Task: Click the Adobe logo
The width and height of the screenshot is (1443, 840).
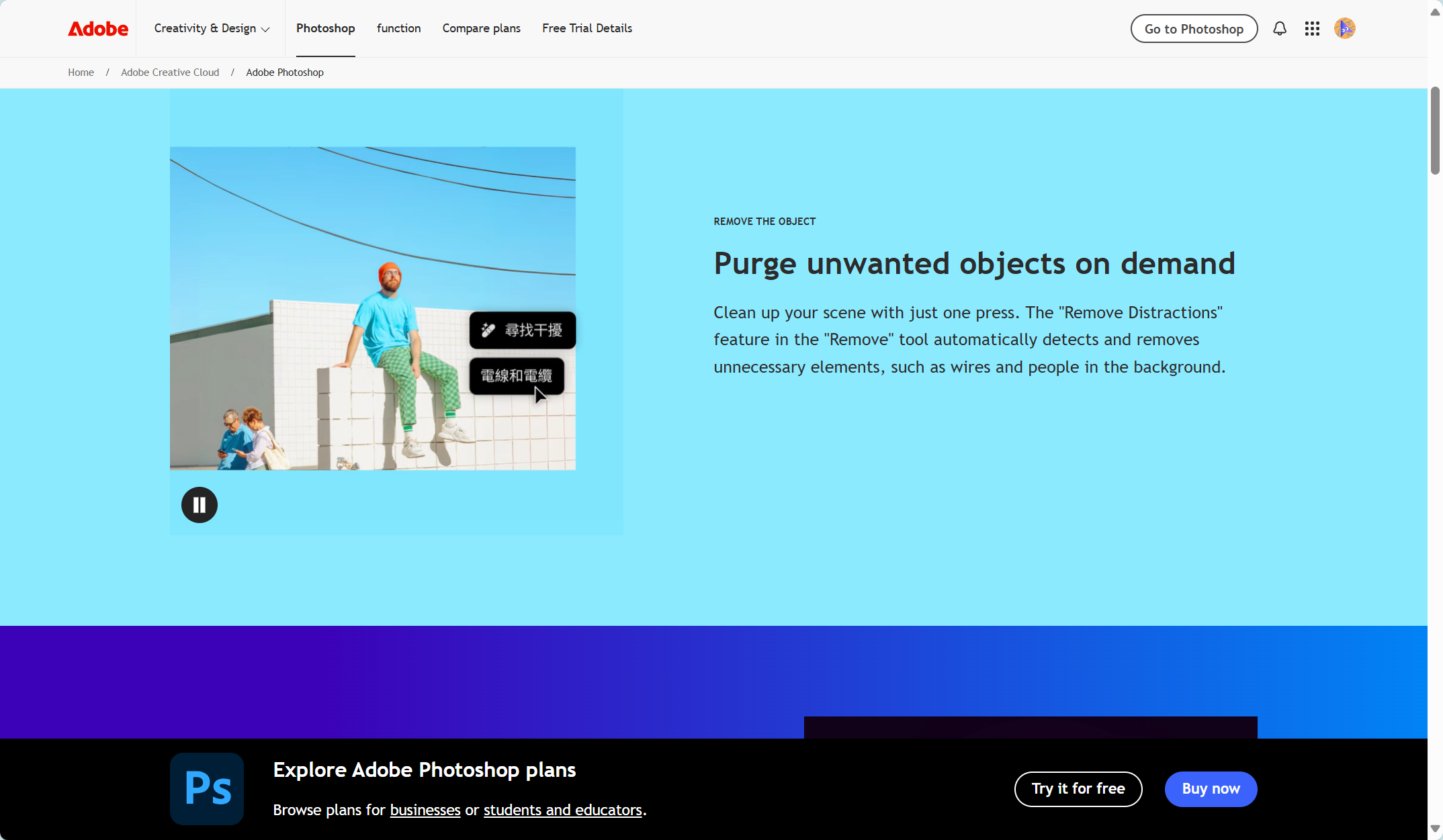Action: point(98,28)
